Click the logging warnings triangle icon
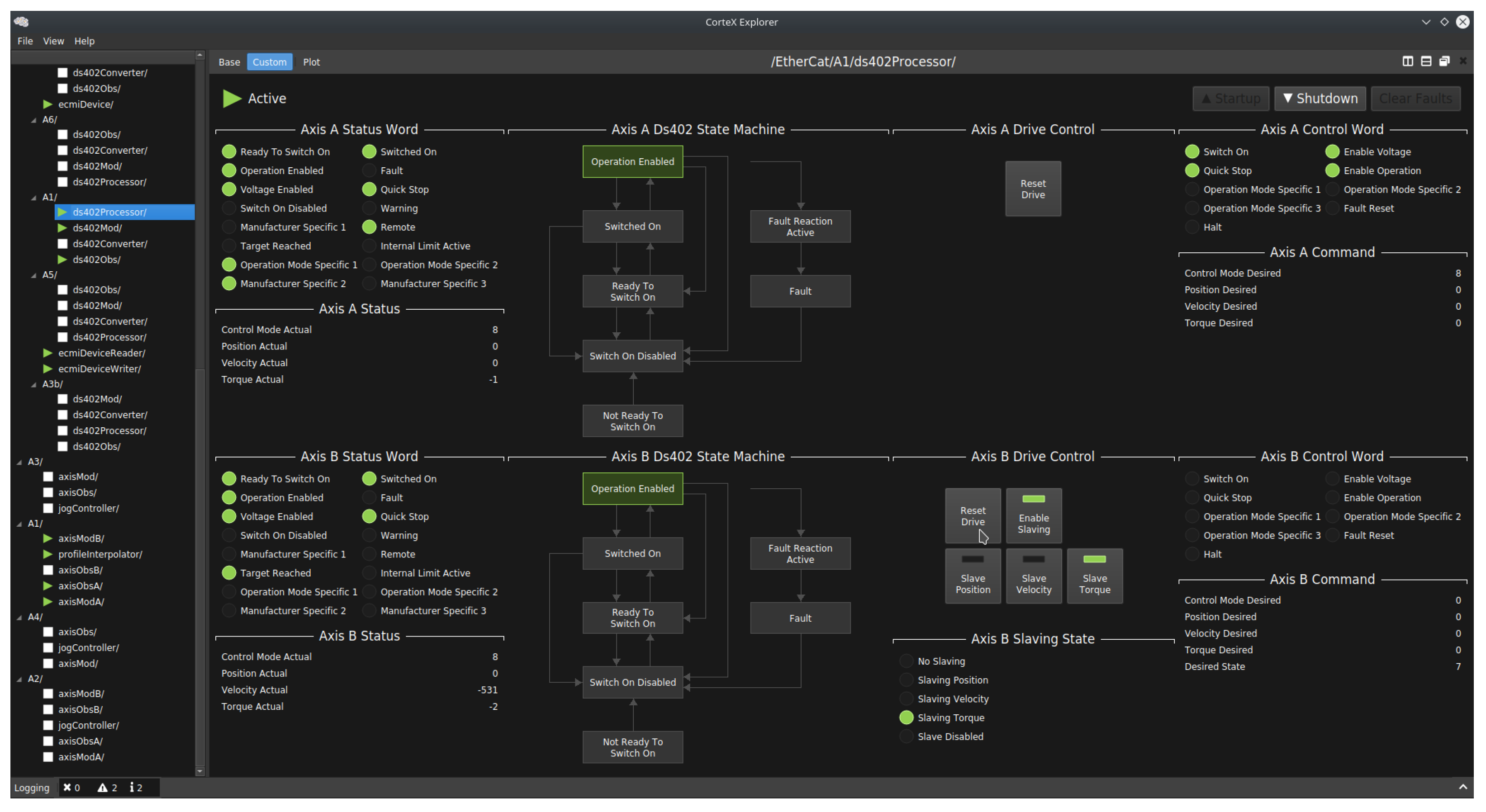This screenshot has width=1486, height=812. 103,787
